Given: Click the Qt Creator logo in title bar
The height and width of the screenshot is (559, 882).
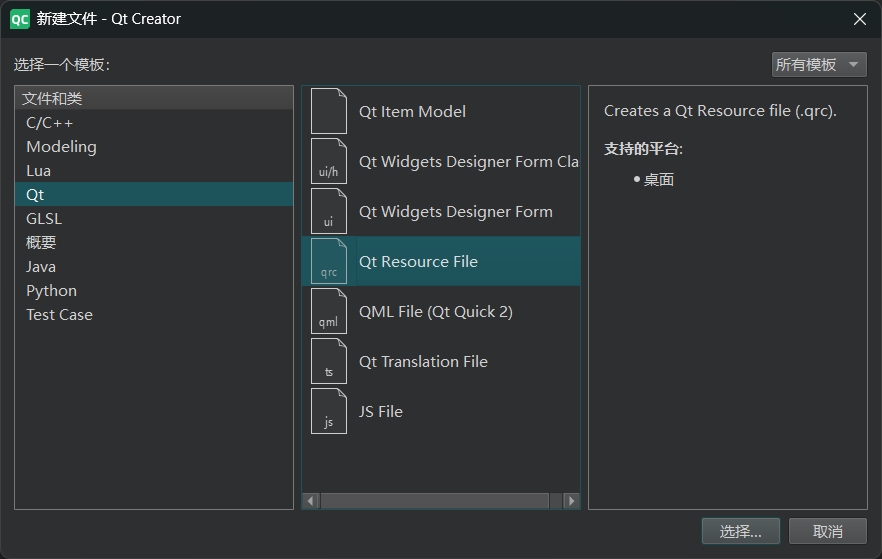Looking at the screenshot, I should [20, 19].
